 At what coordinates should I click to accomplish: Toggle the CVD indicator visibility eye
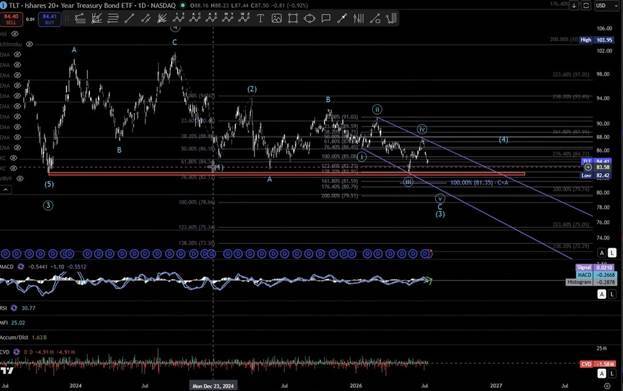coord(16,352)
